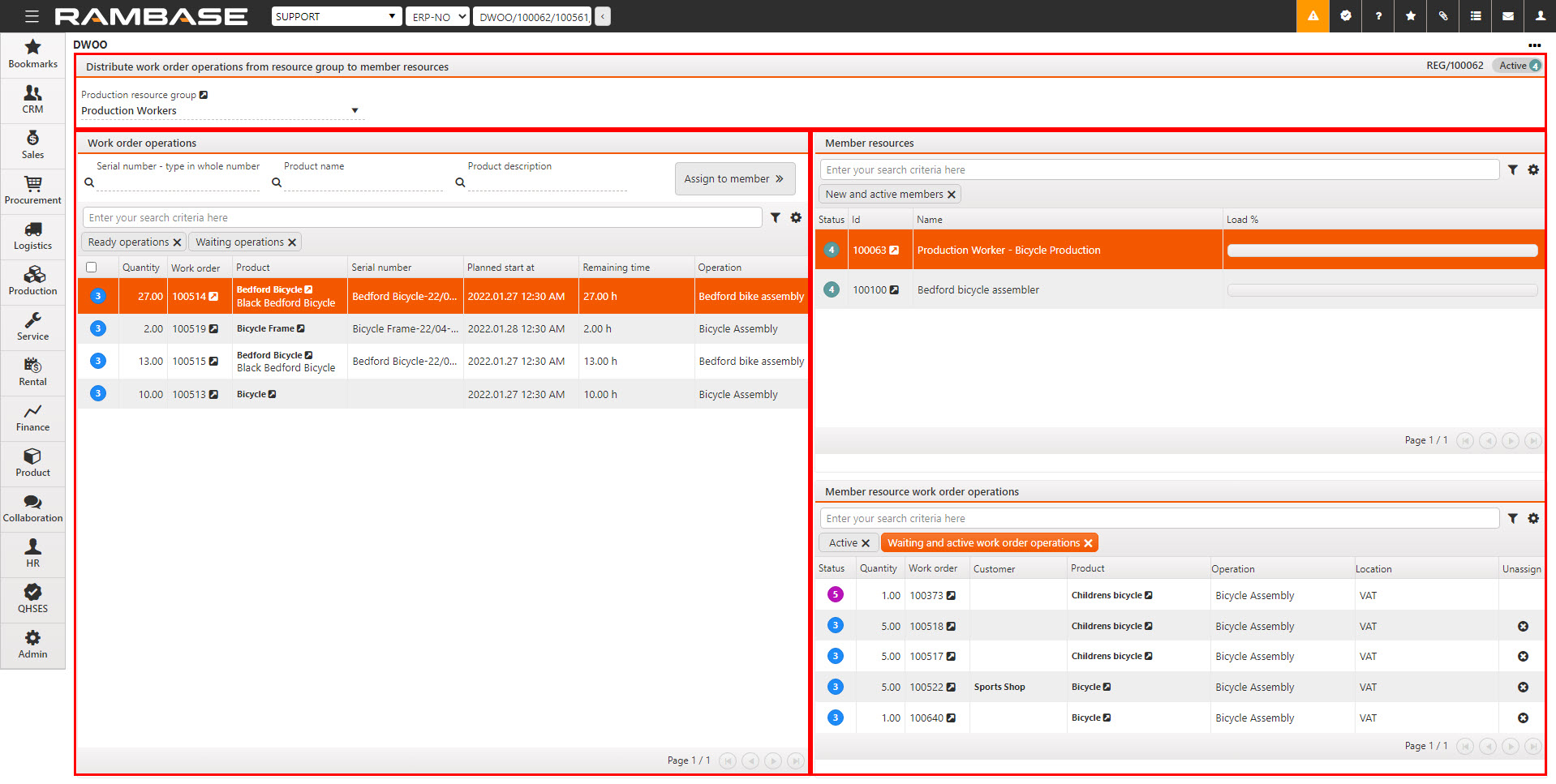1556x784 pixels.
Task: Click load bar for Bedford bicycle assembler
Action: pyautogui.click(x=1382, y=290)
